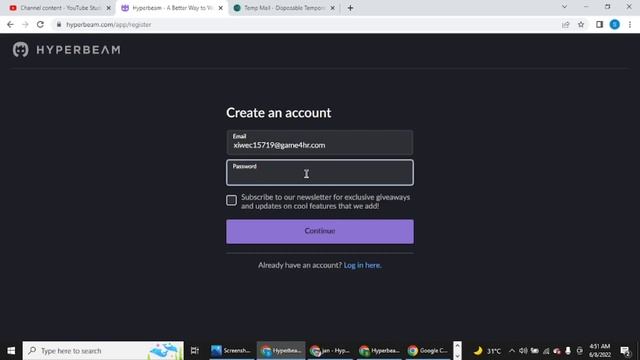Open the Chrome profile avatar
Viewport: 640px width, 360px height.
click(x=615, y=24)
